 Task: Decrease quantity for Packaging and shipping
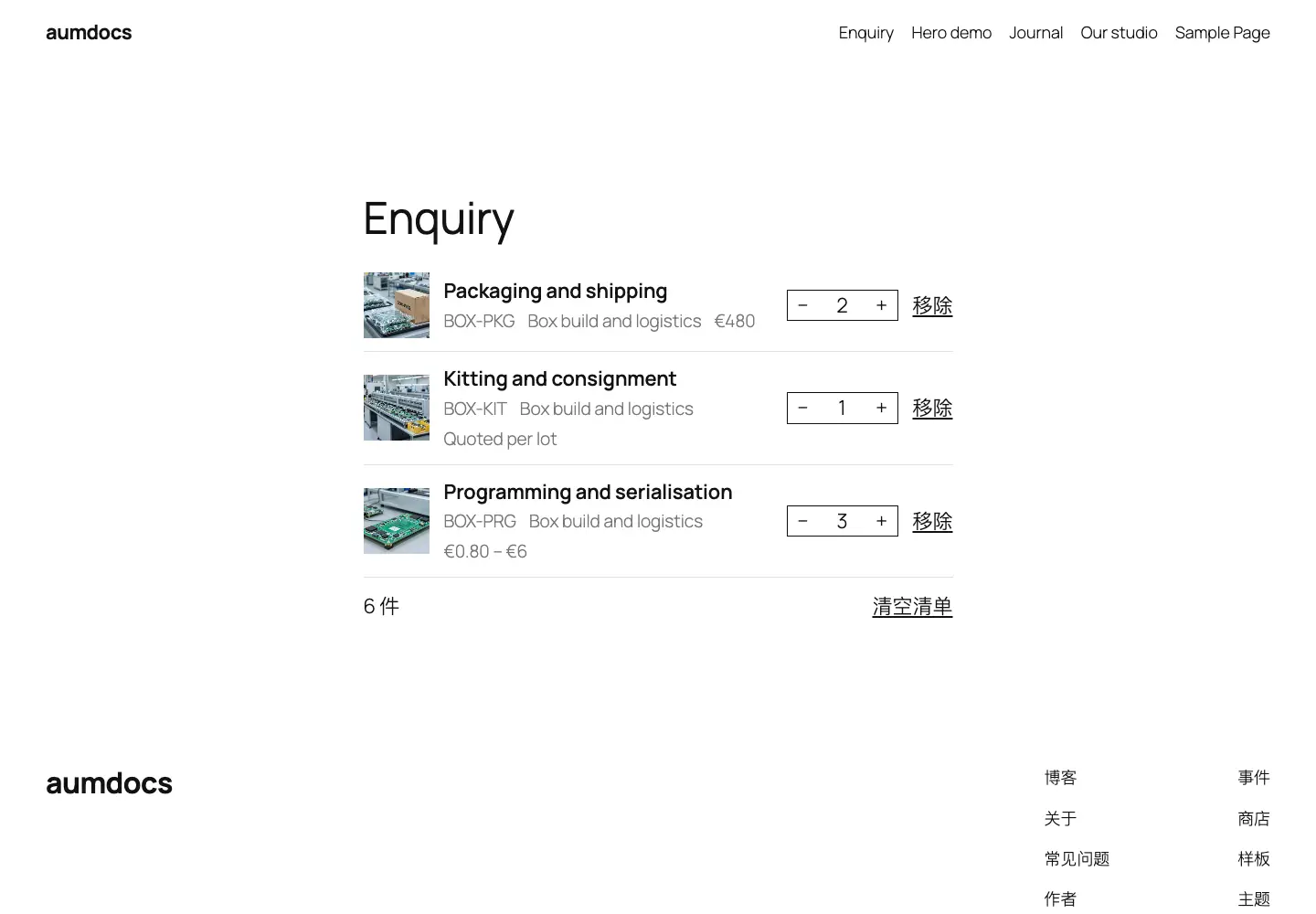[x=802, y=305]
